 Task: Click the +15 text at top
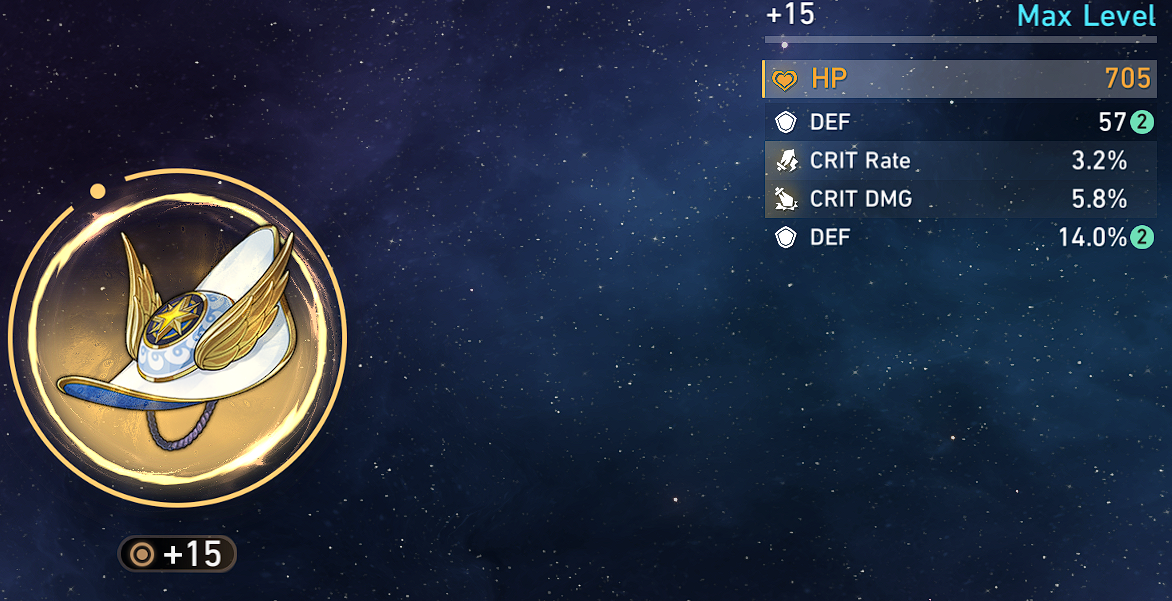(x=790, y=14)
